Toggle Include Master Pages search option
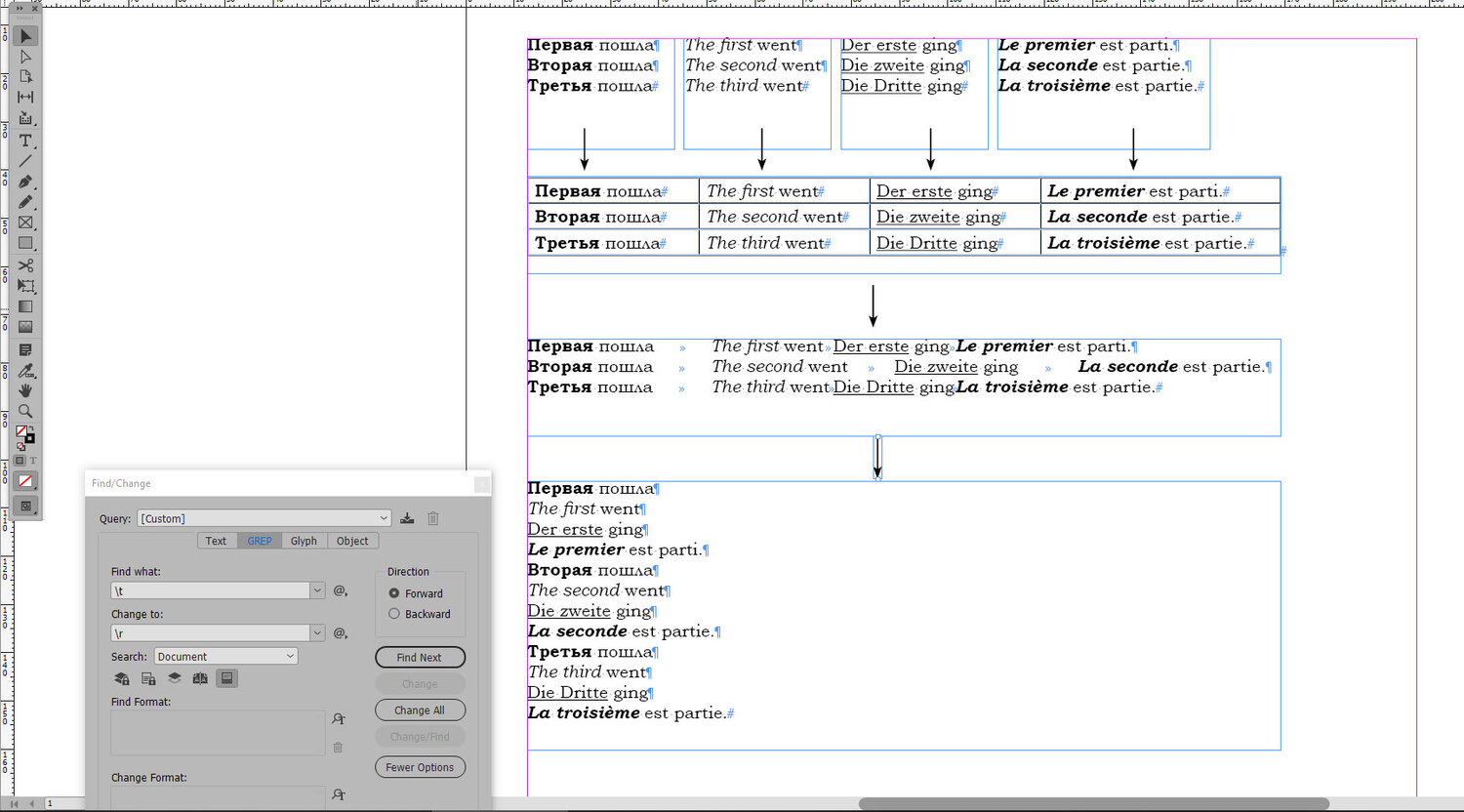Viewport: 1464px width, 812px height. tap(200, 678)
